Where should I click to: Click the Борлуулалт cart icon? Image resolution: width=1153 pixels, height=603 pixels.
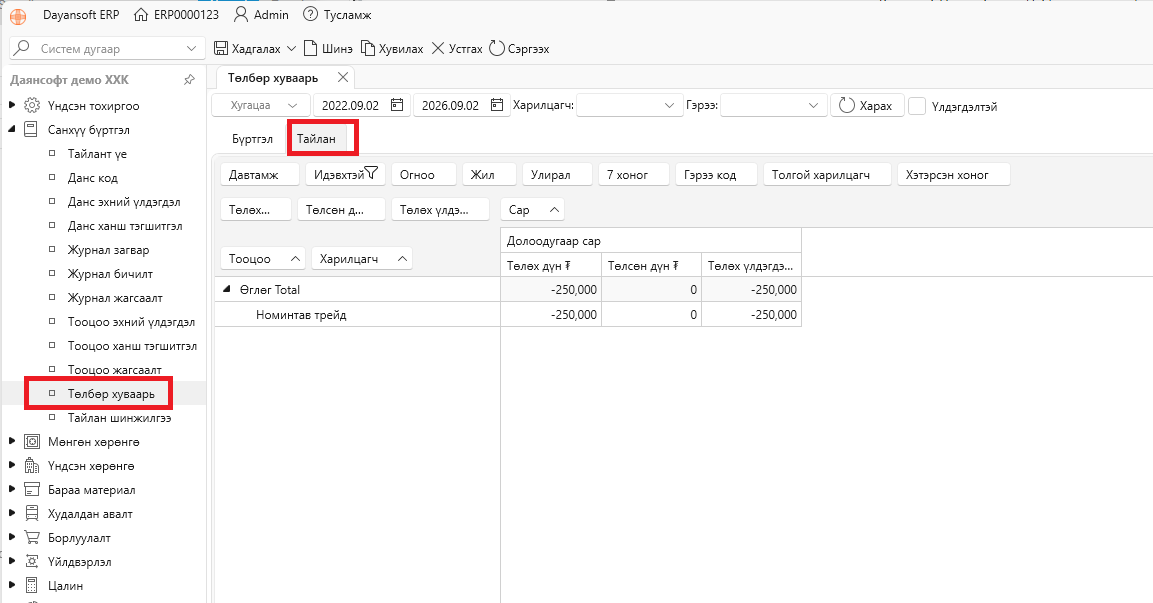(32, 538)
